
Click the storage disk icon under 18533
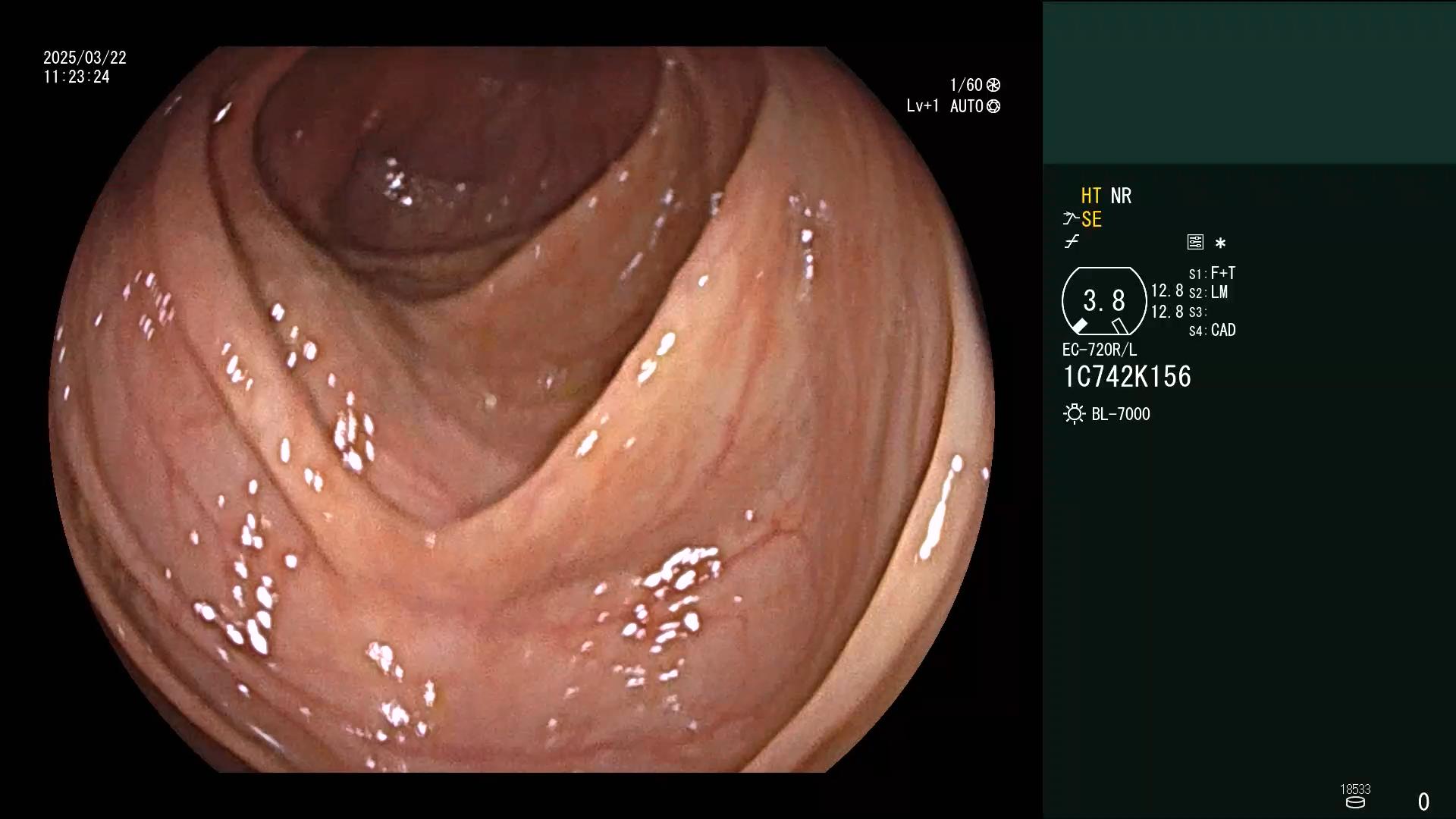pyautogui.click(x=1355, y=802)
